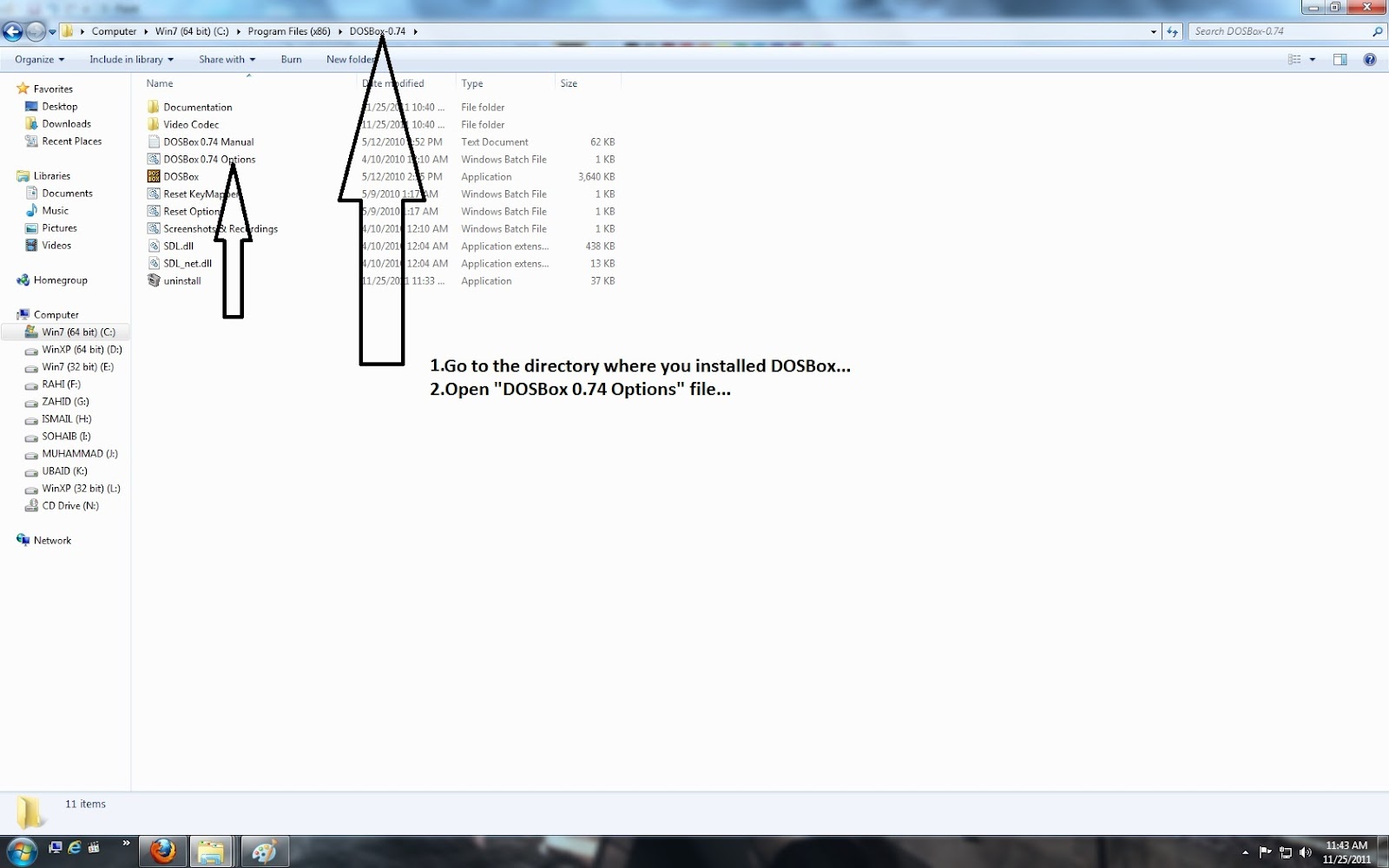Open Network in the navigation pane

tap(52, 540)
